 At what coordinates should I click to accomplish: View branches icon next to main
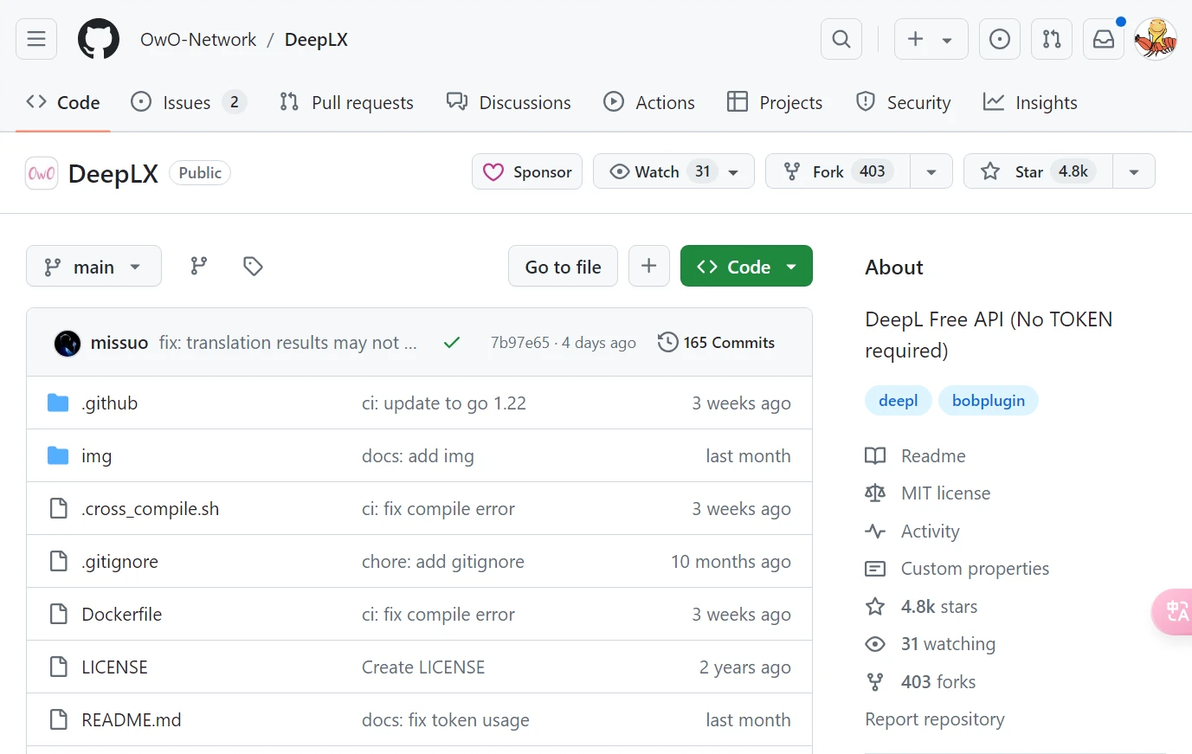pos(199,266)
